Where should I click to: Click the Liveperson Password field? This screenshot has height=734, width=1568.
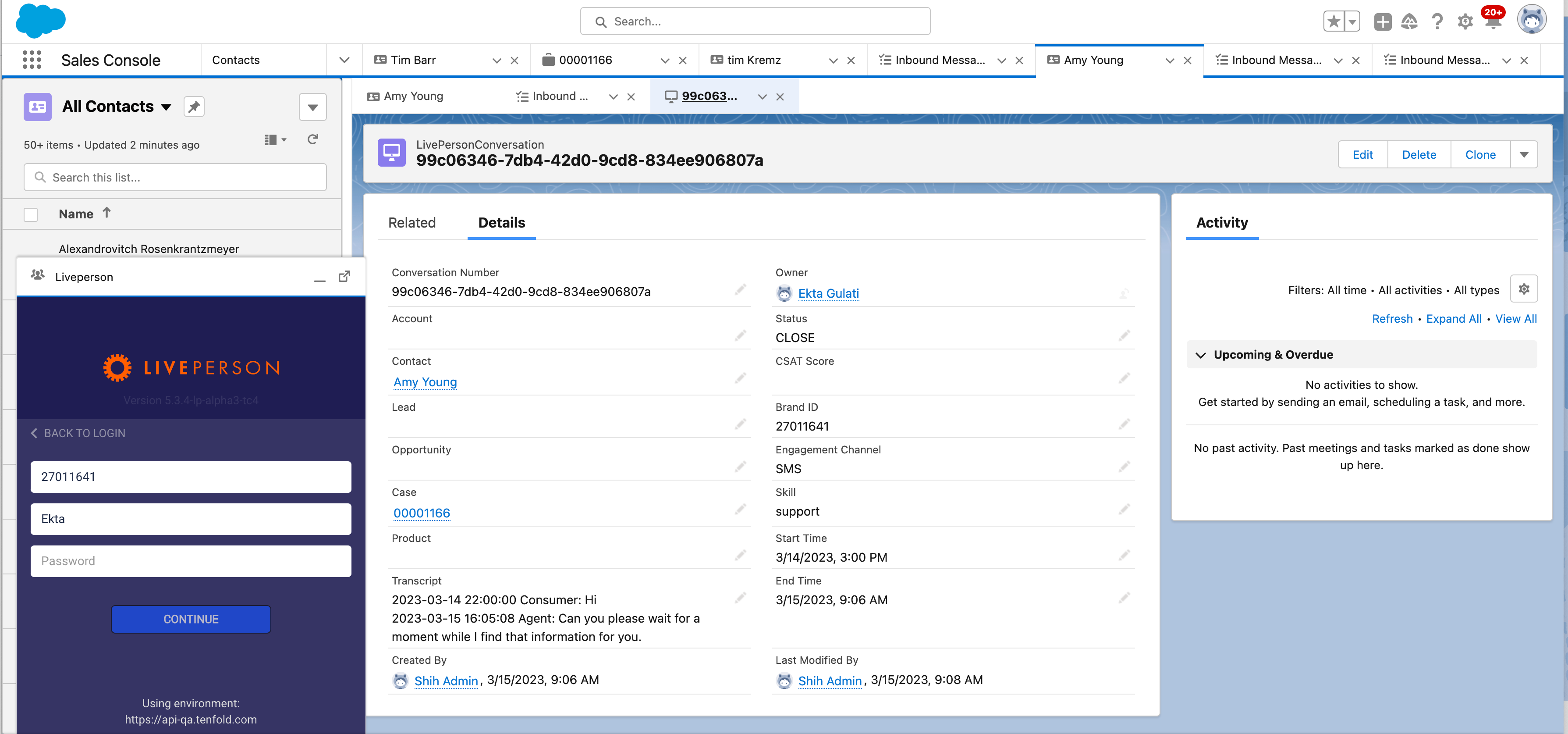tap(191, 561)
